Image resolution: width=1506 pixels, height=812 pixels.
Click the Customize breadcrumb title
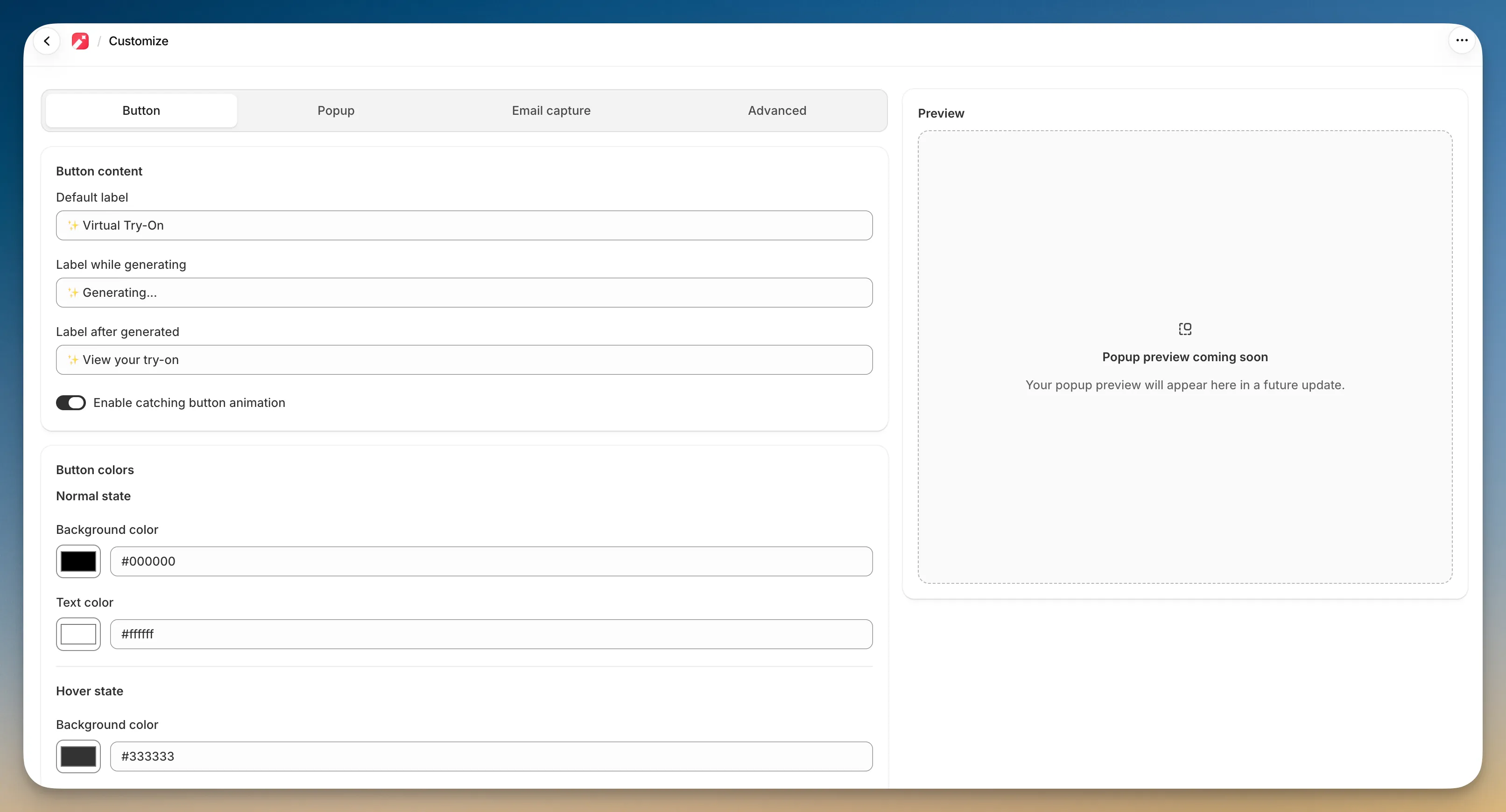(139, 41)
